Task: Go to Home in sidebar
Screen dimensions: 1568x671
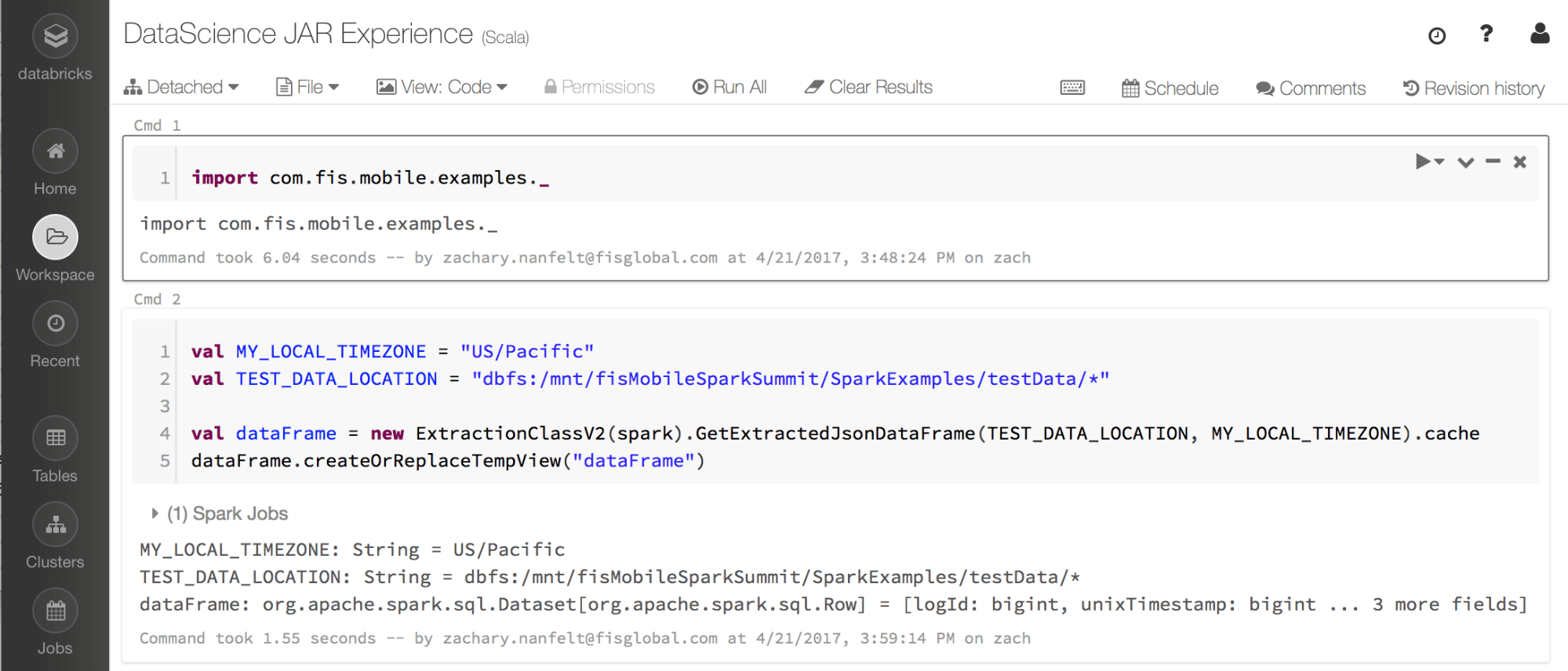Action: [x=55, y=151]
